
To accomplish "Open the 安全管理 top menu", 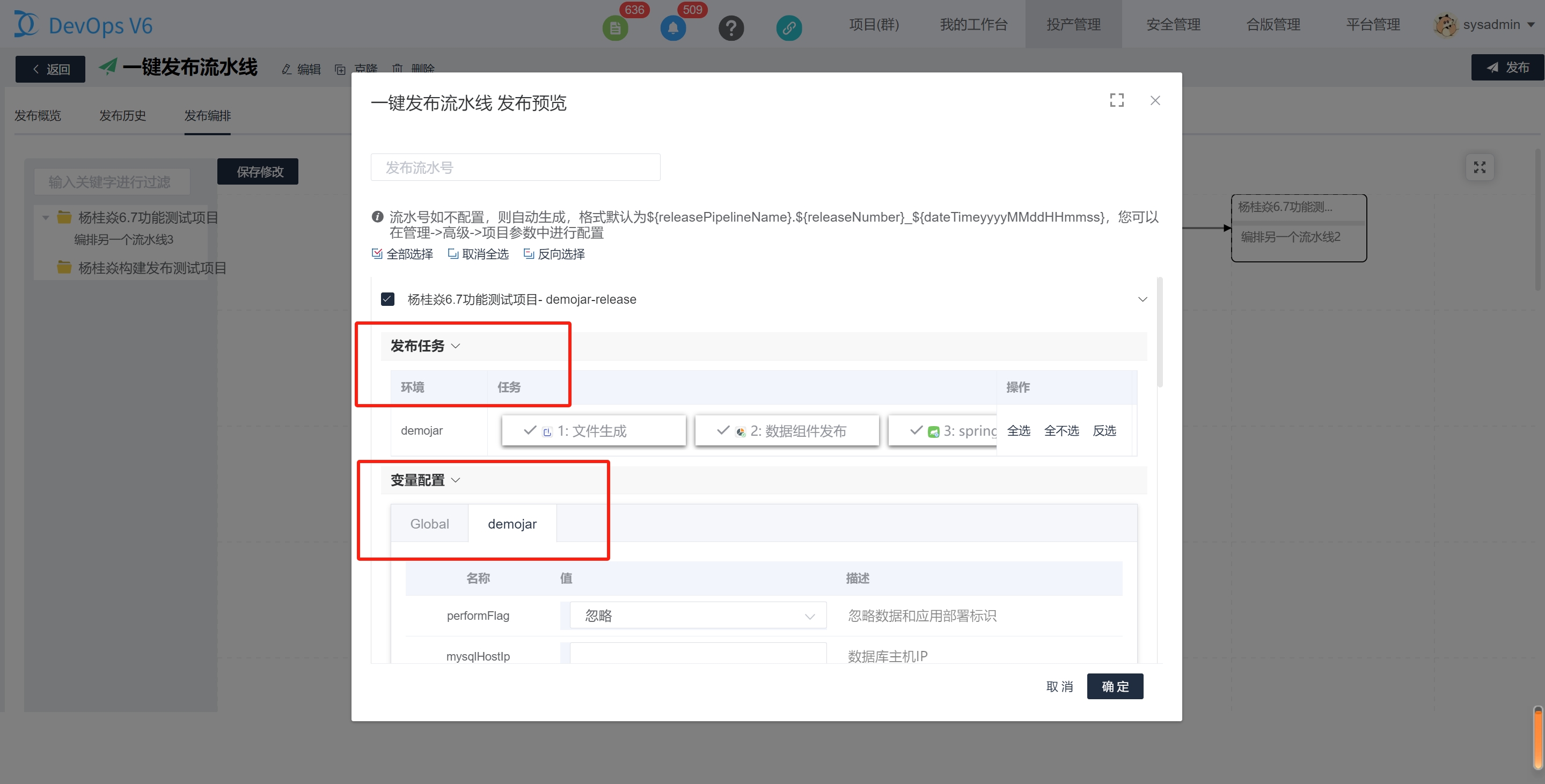I will click(1173, 25).
